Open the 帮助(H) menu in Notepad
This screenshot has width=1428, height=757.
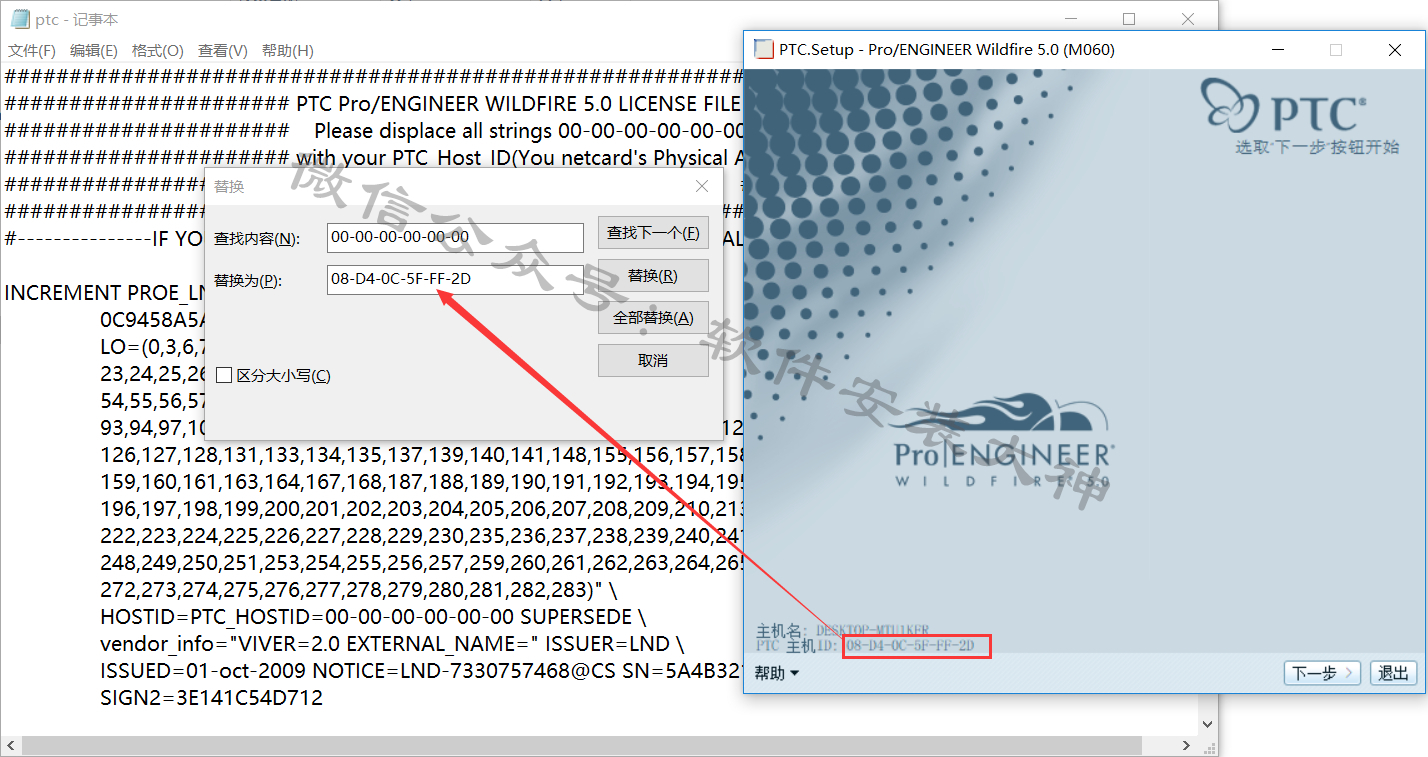288,50
